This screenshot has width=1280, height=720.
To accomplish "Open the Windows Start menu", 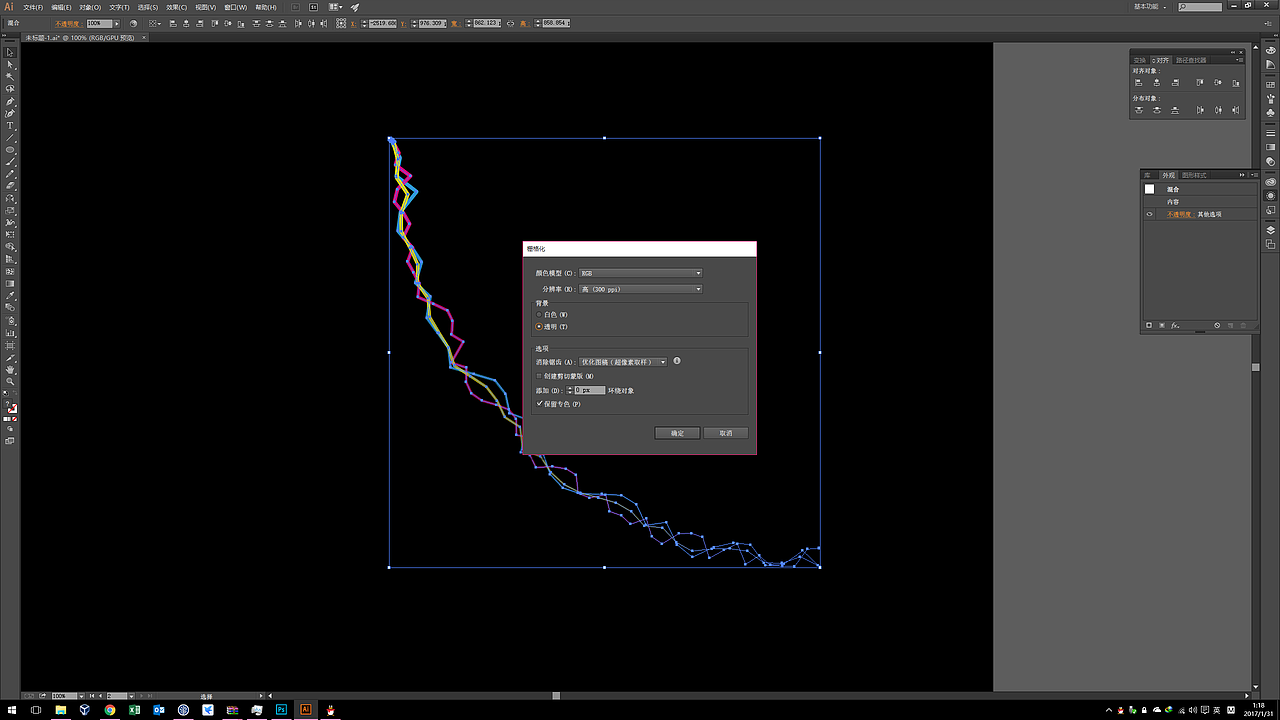I will [x=10, y=710].
